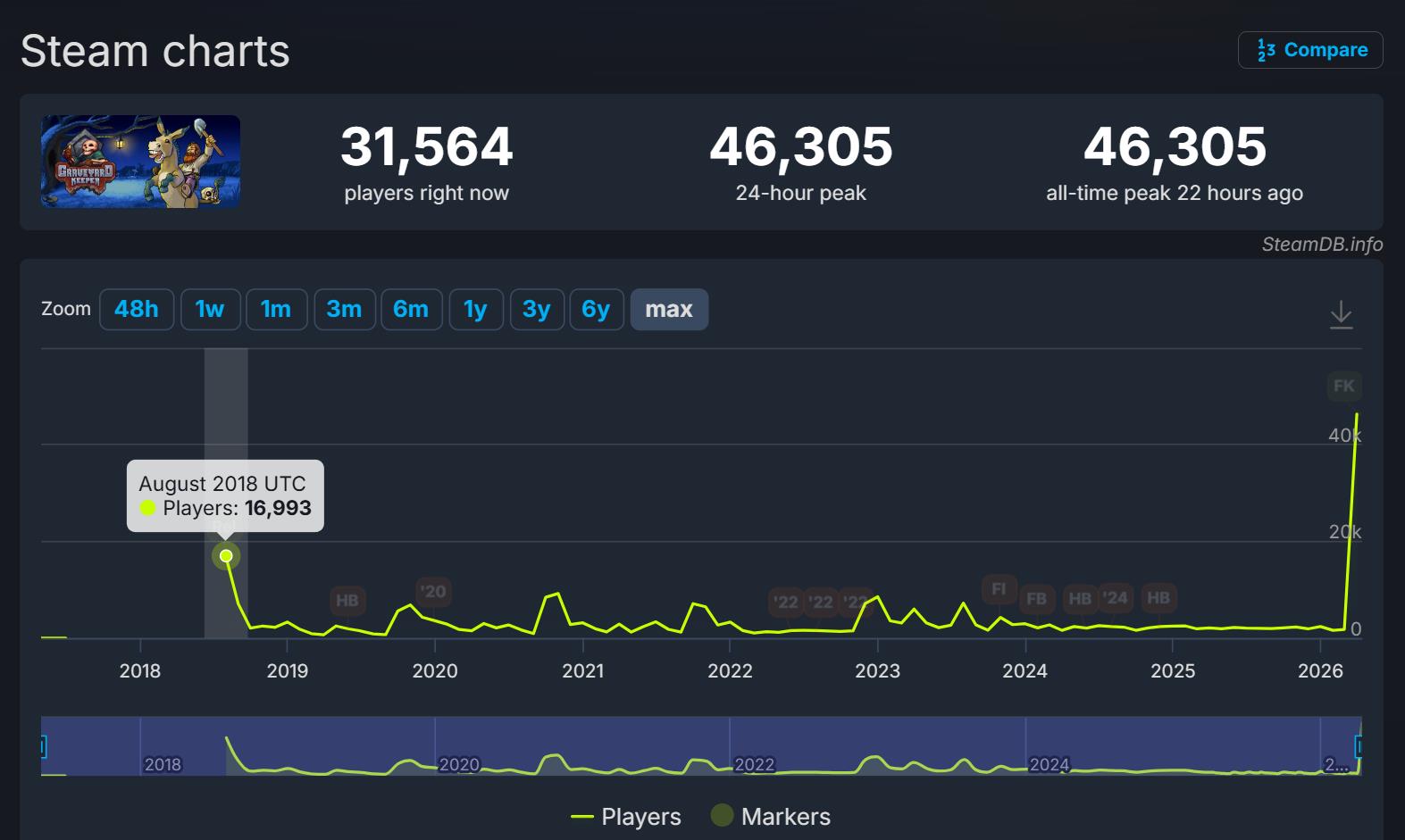Click the August 2018 data point

[226, 556]
